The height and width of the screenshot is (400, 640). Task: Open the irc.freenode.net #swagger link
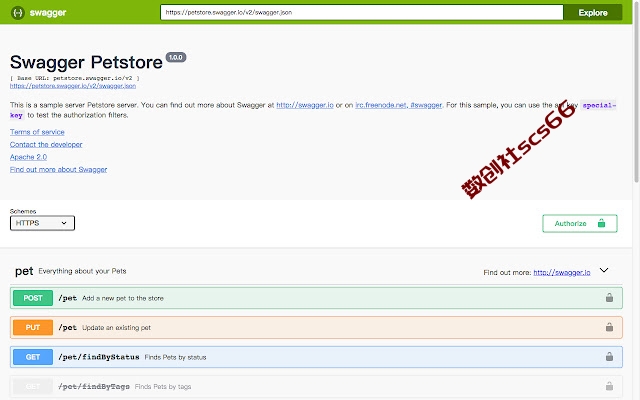pos(398,105)
